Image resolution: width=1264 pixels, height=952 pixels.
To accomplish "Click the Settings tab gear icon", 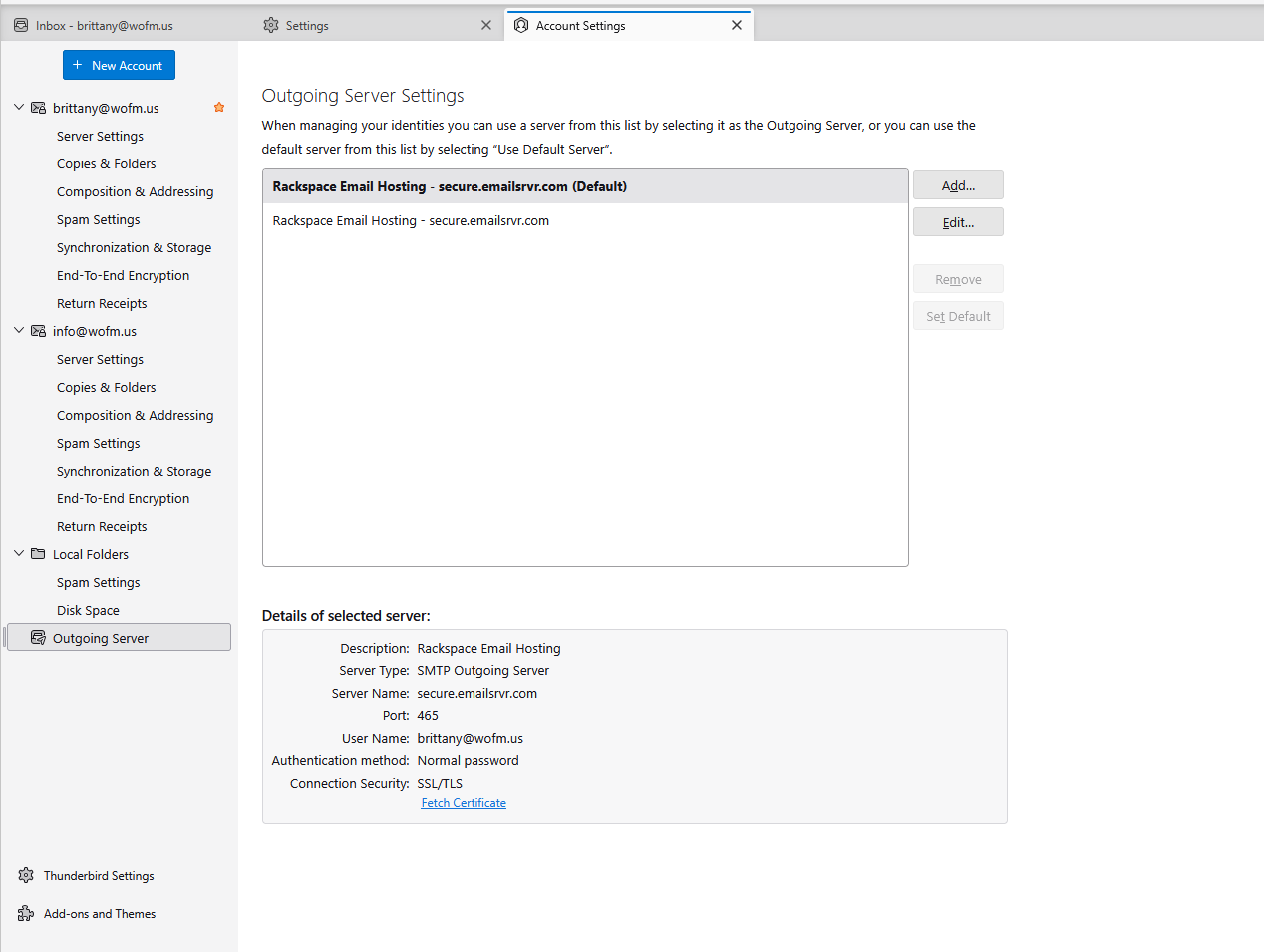I will tap(271, 25).
